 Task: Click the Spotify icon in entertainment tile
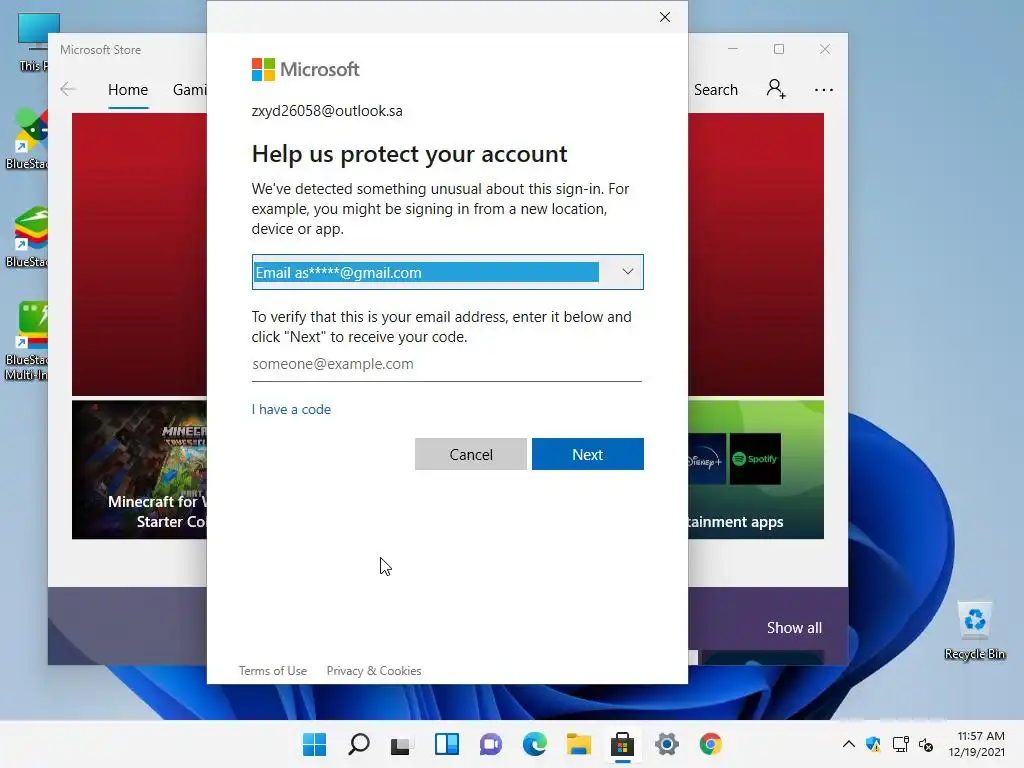[x=755, y=459]
